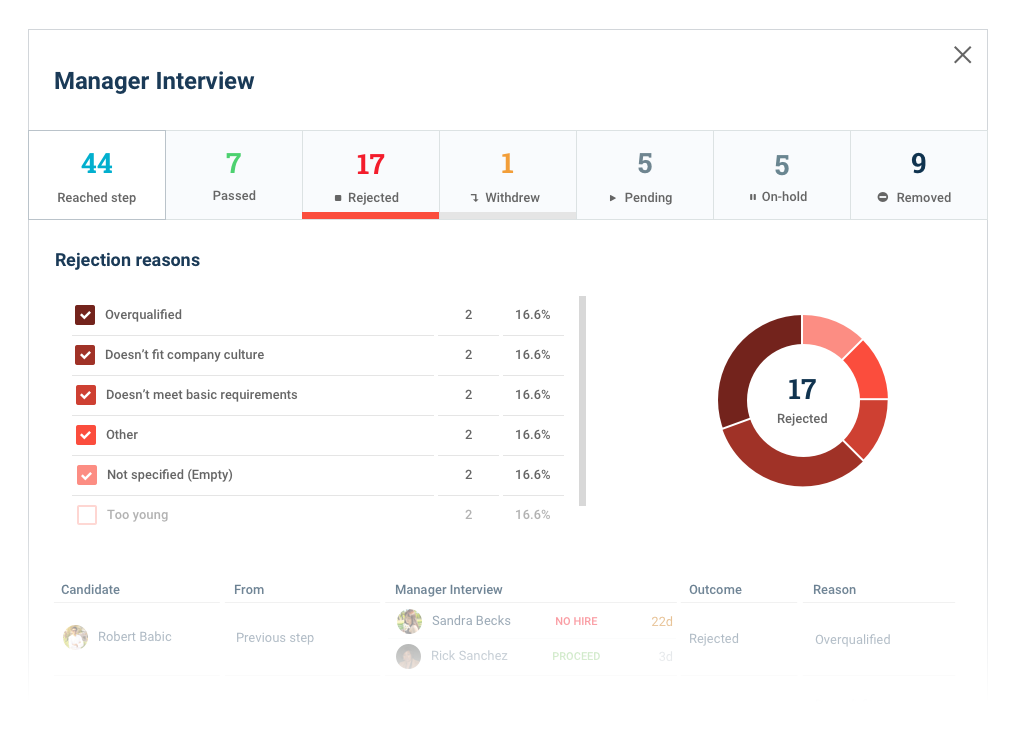Switch to the Withdrew tab
Screen dimensions: 1014x744
[x=507, y=175]
